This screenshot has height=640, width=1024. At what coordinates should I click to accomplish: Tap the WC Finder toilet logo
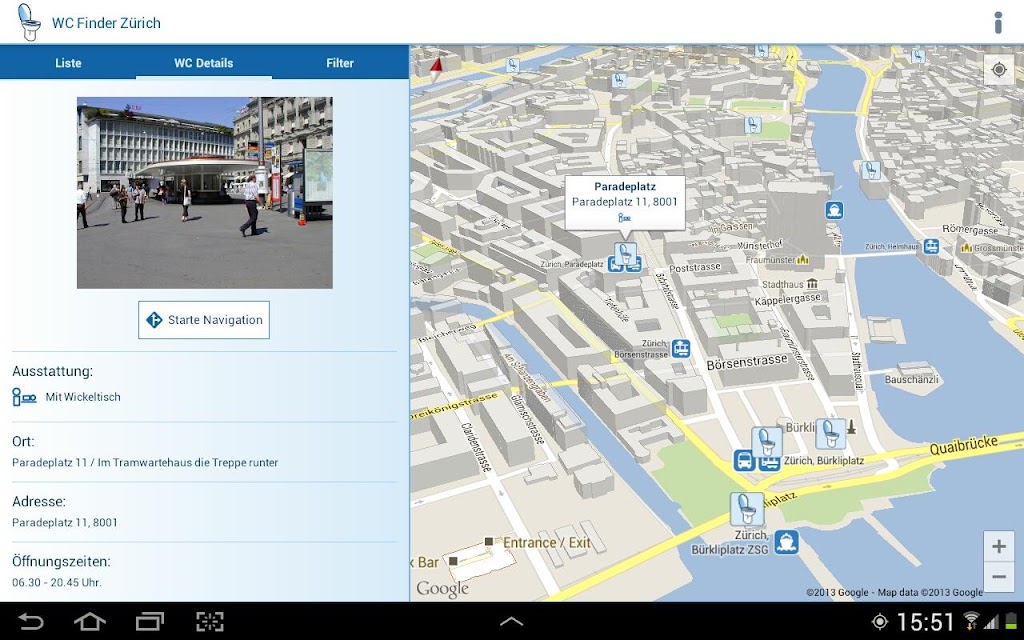[x=27, y=22]
